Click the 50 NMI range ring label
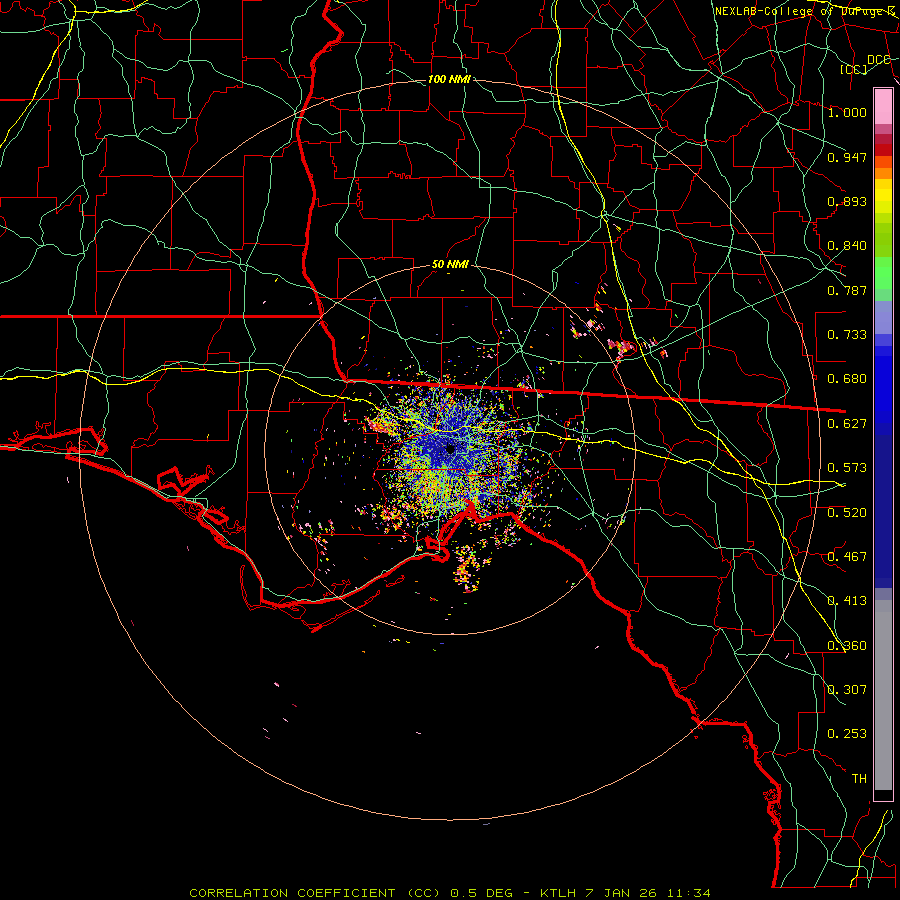This screenshot has width=900, height=900. pyautogui.click(x=450, y=265)
